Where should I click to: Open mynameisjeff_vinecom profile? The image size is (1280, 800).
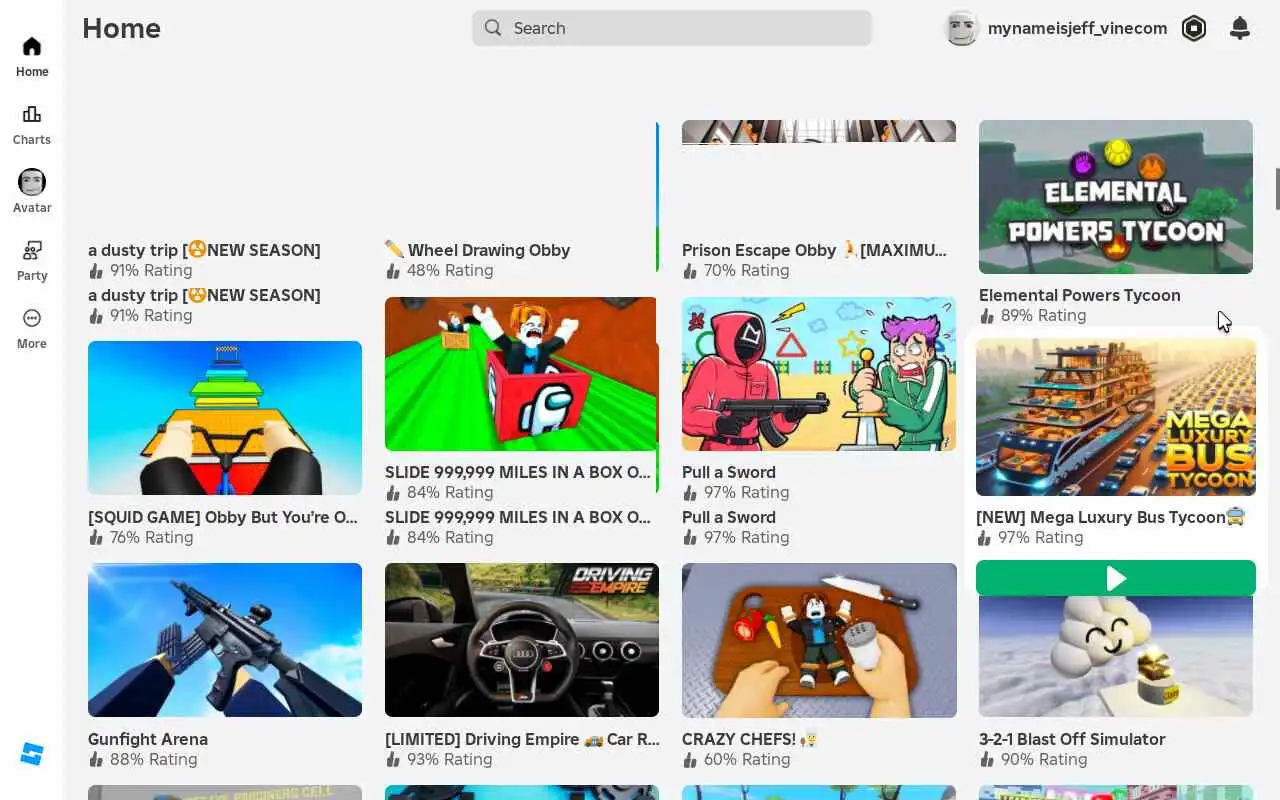(x=1057, y=28)
